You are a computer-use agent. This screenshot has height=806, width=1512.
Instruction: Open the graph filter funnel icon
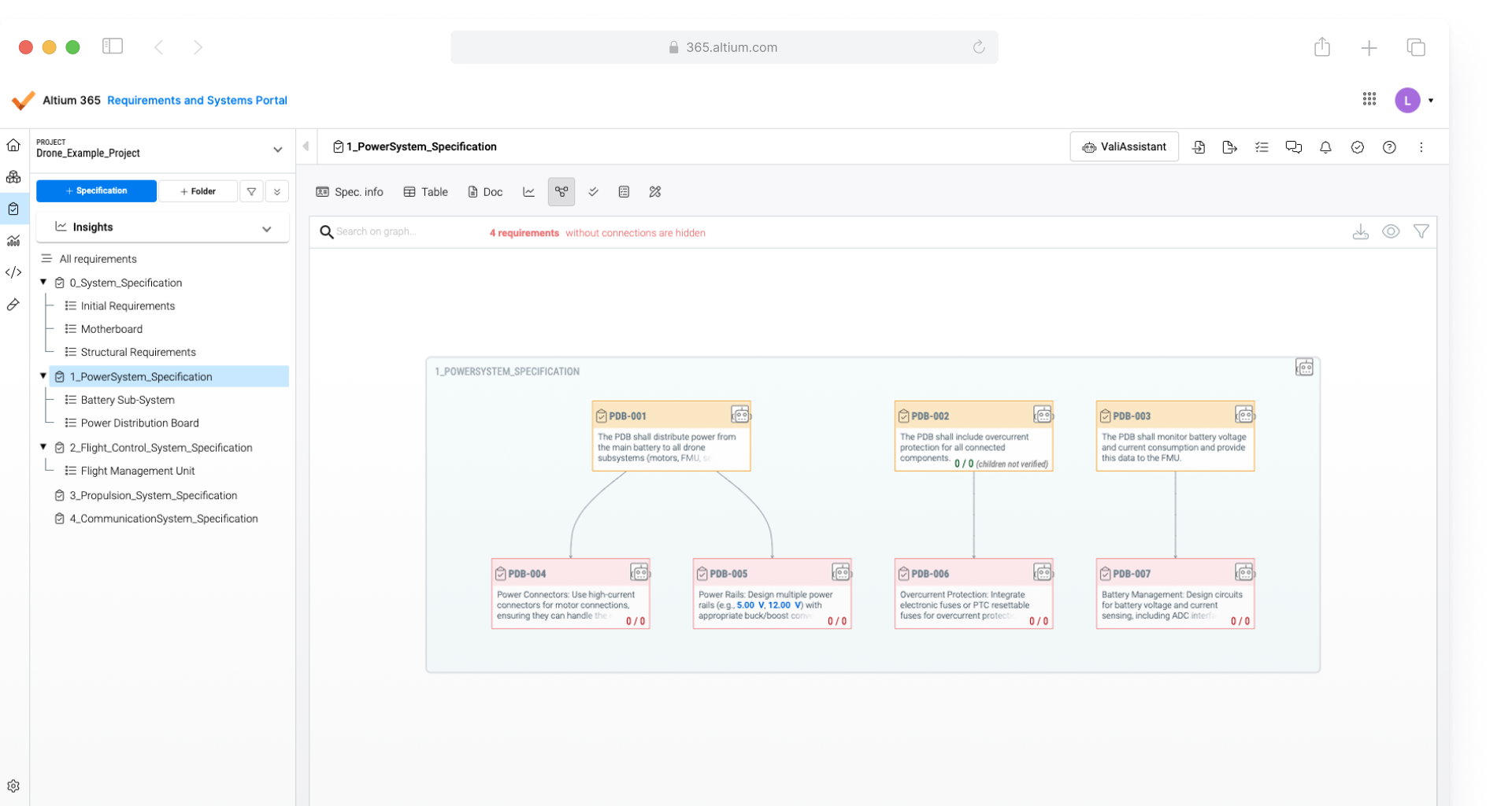point(1421,232)
